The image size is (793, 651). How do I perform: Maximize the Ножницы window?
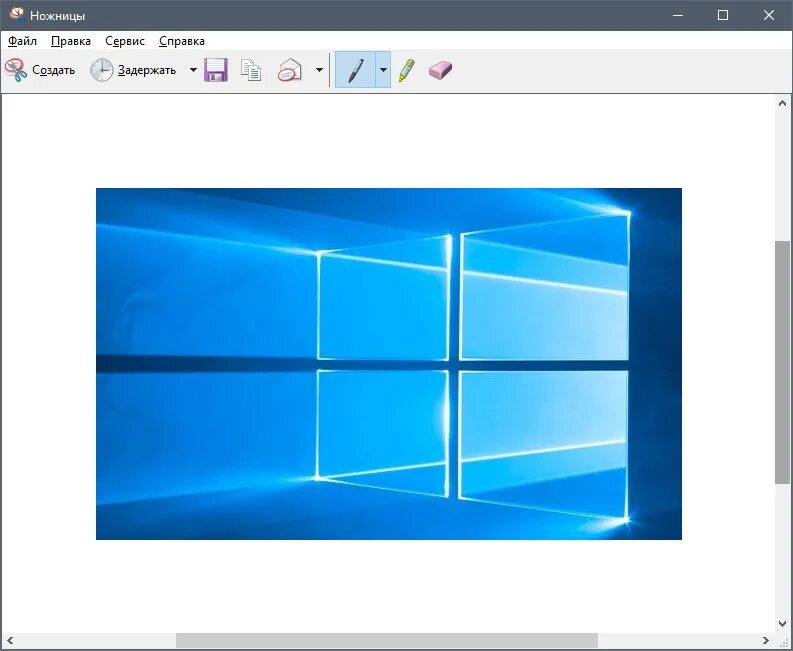pos(723,15)
